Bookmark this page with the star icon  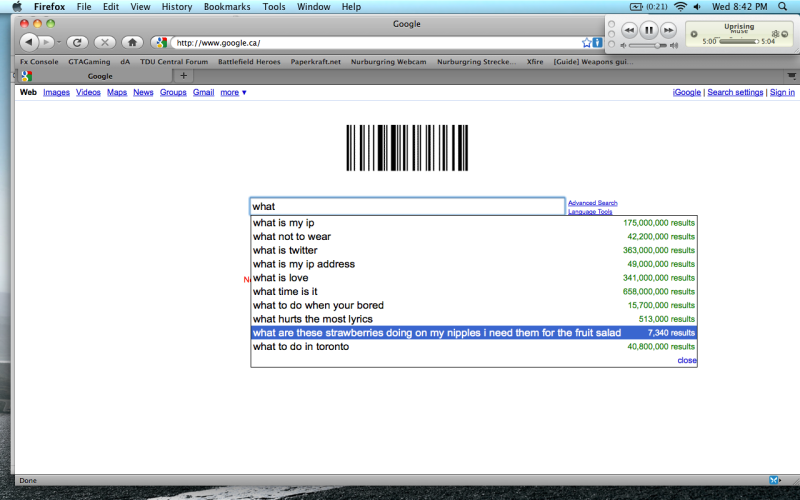(587, 42)
